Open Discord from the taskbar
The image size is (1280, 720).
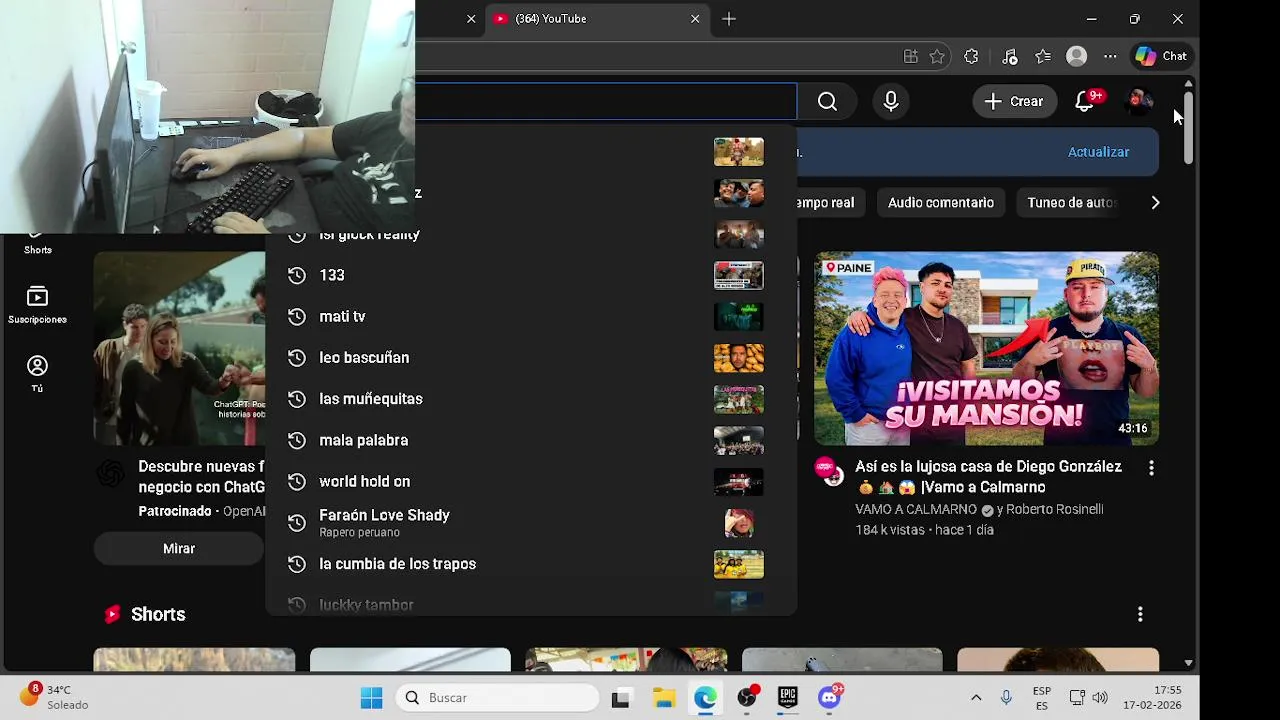coord(830,698)
